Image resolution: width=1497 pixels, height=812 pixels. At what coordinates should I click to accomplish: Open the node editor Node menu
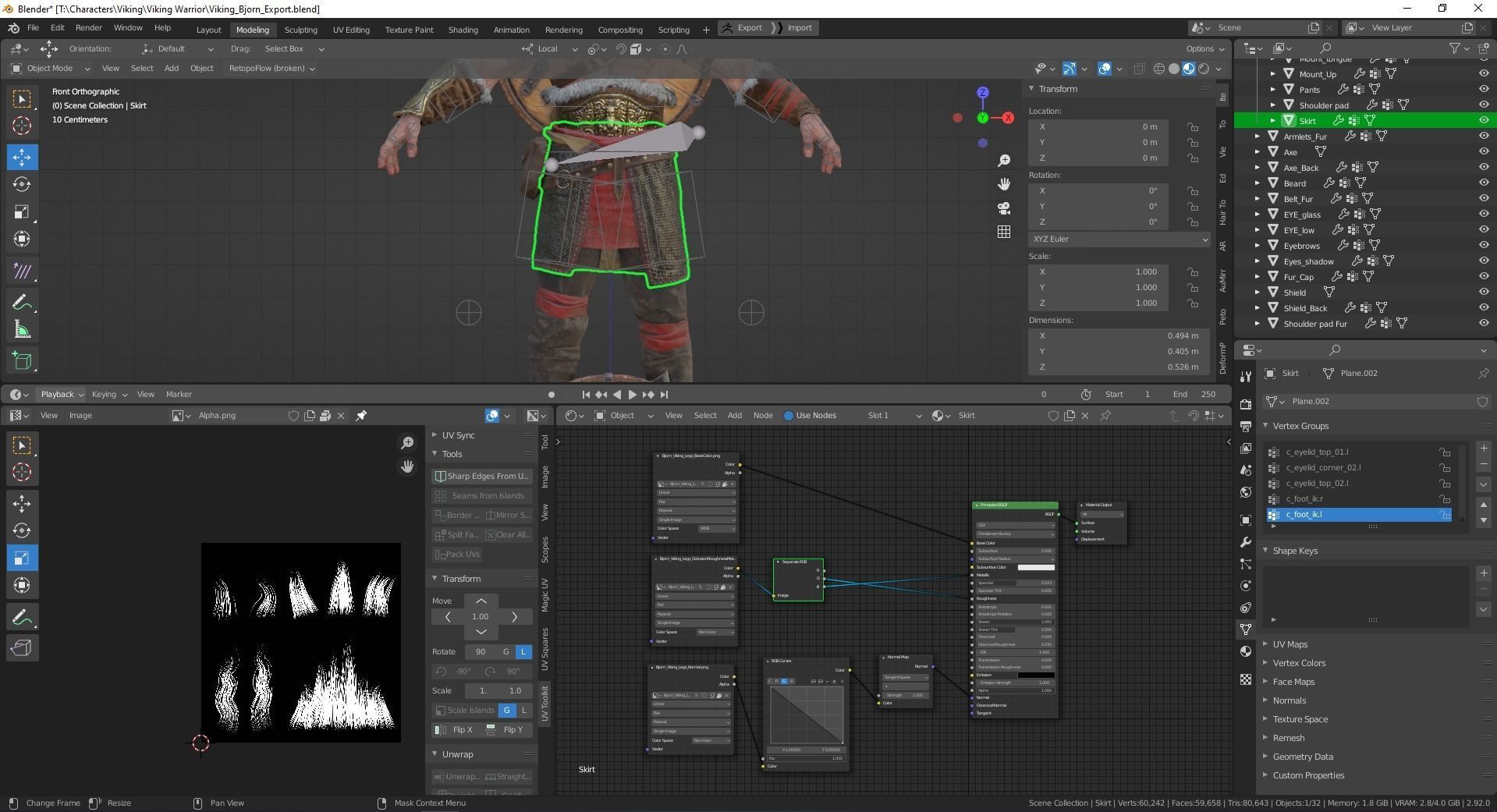(x=763, y=416)
